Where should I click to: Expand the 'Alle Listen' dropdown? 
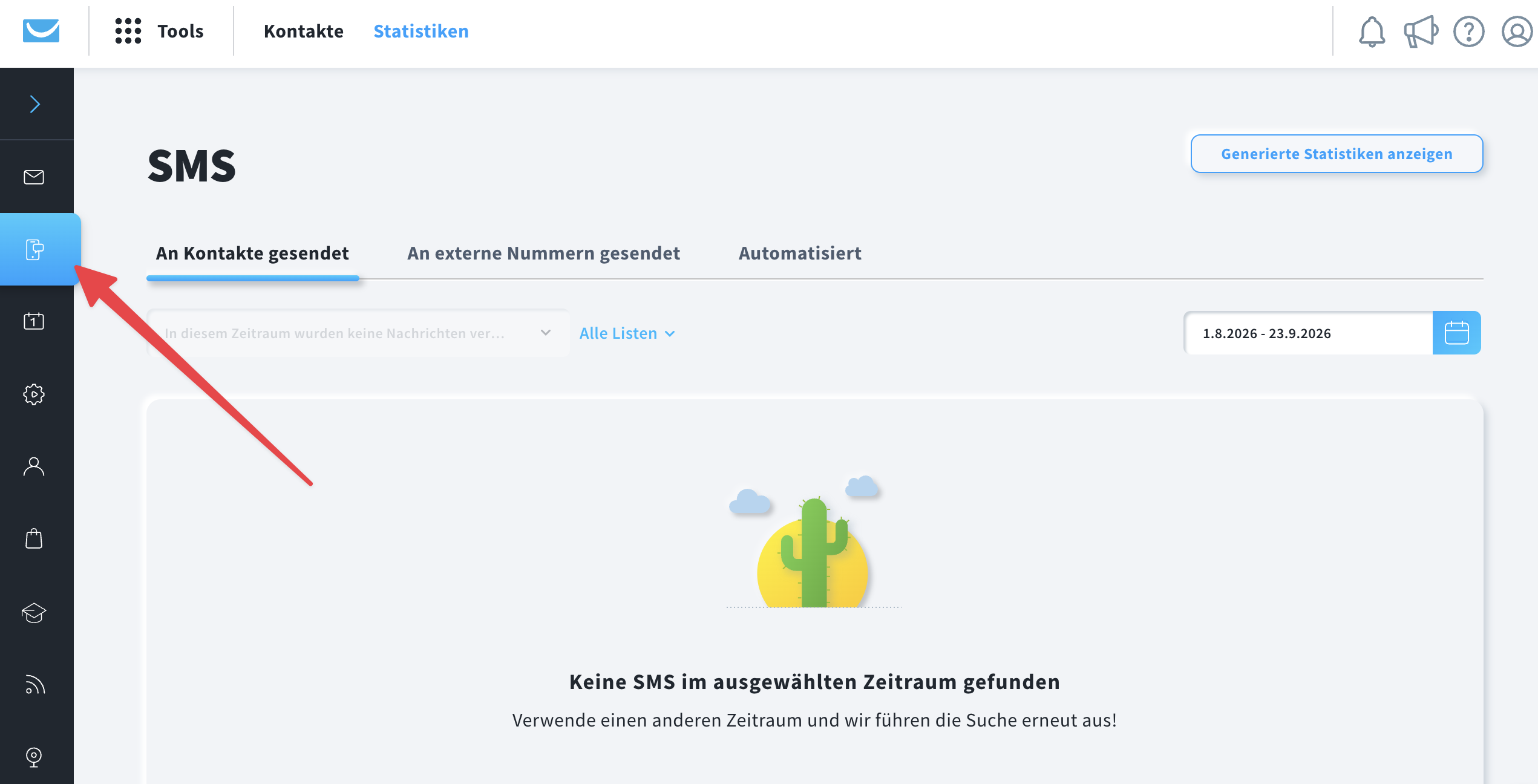627,333
